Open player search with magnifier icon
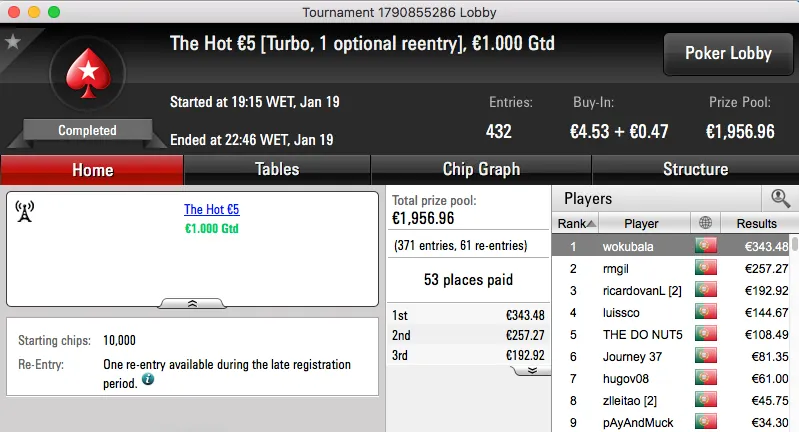 [780, 198]
